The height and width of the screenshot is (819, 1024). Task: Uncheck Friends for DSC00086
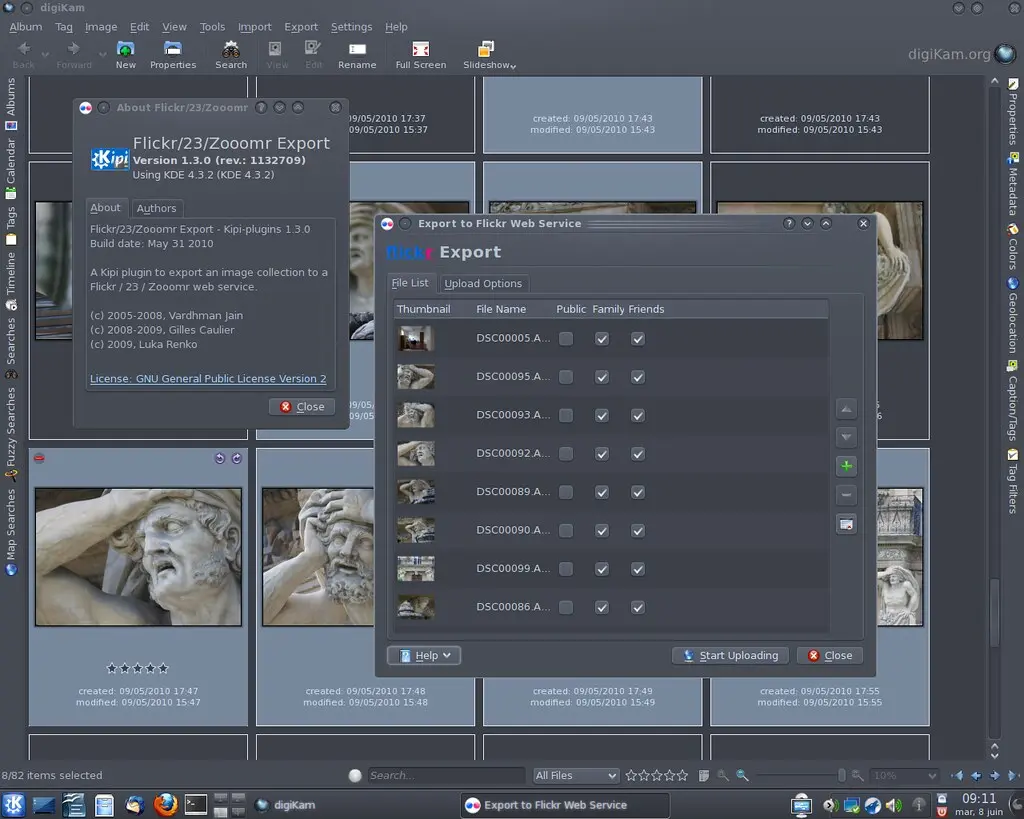638,607
